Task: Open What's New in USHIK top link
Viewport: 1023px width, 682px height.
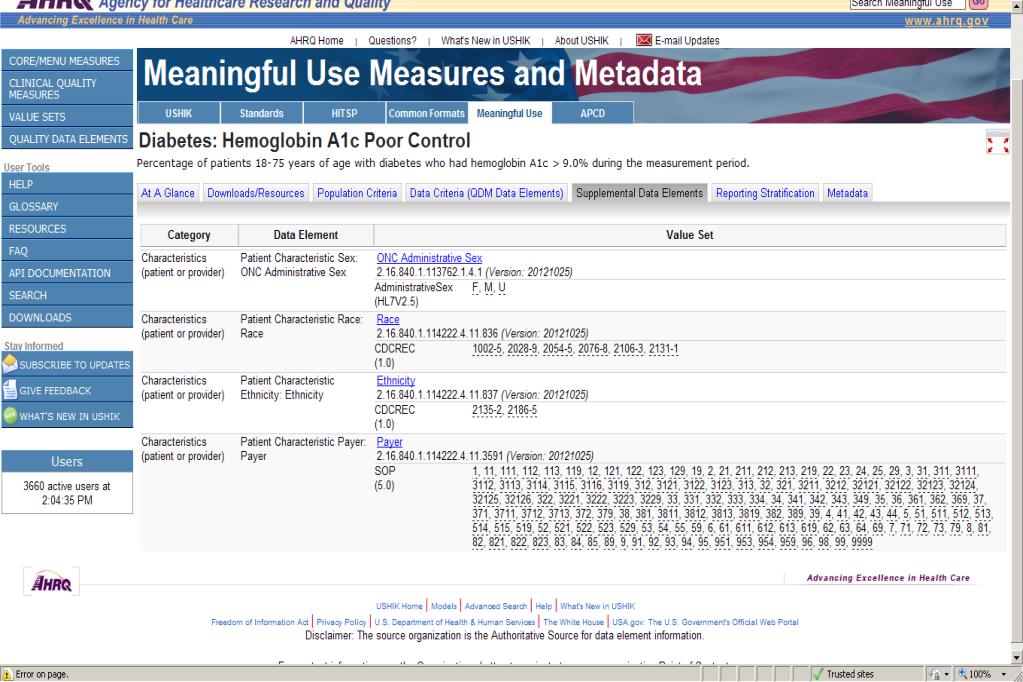Action: coord(485,40)
